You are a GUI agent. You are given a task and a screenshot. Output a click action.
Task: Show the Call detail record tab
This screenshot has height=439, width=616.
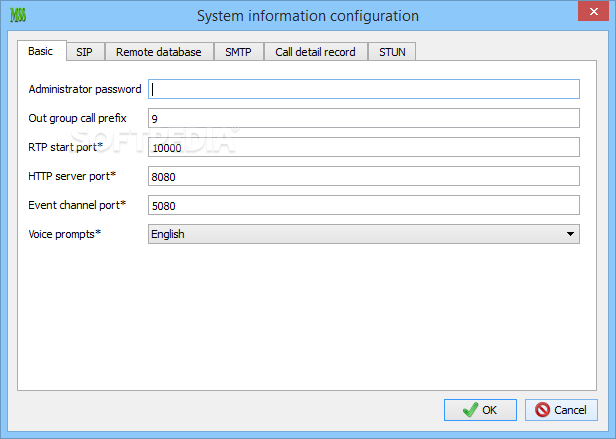coord(315,52)
